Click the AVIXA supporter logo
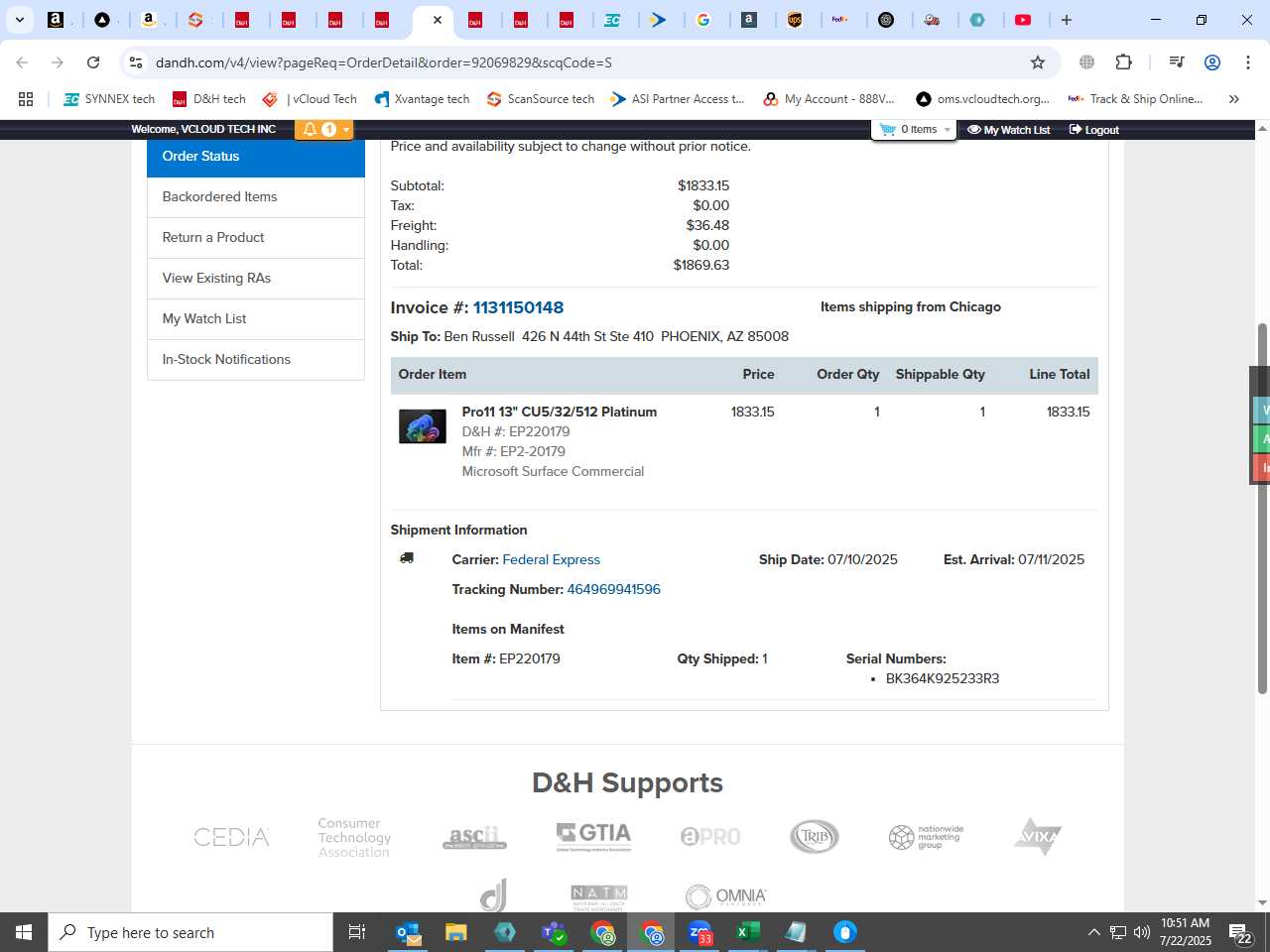 tap(1038, 836)
